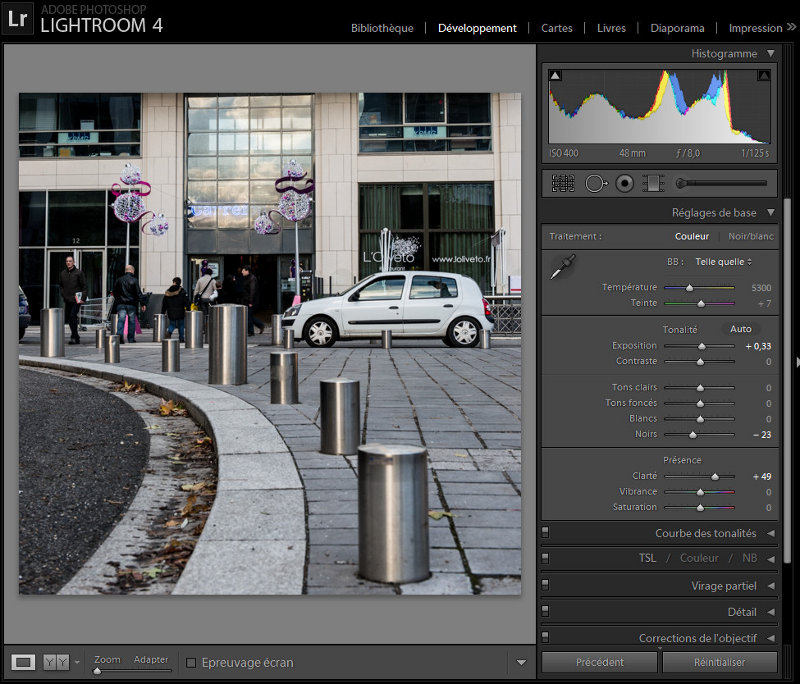Viewport: 800px width, 684px height.
Task: Click the Réinitialiser button
Action: (719, 662)
